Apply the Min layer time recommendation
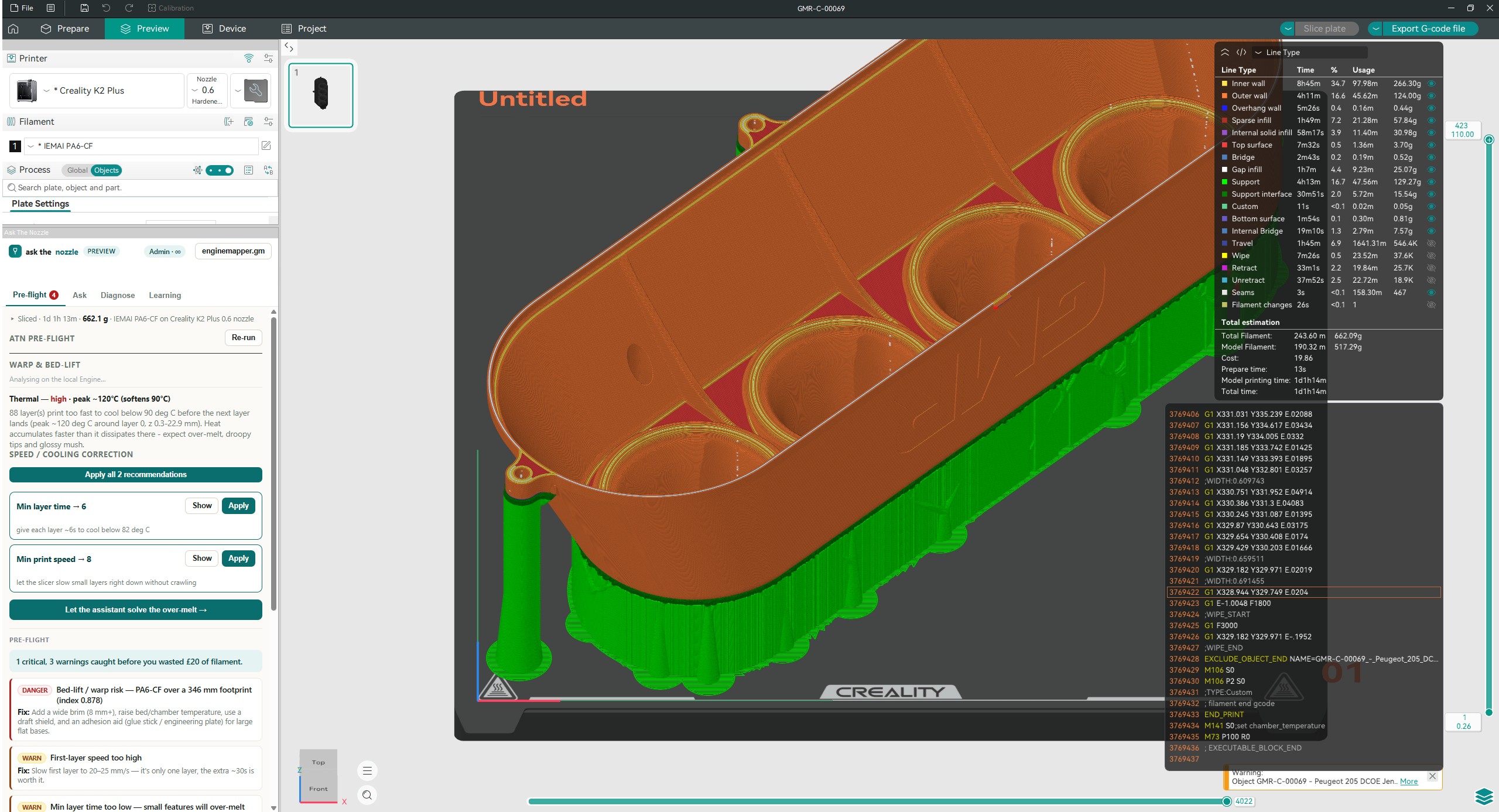This screenshot has width=1499, height=812. point(238,506)
